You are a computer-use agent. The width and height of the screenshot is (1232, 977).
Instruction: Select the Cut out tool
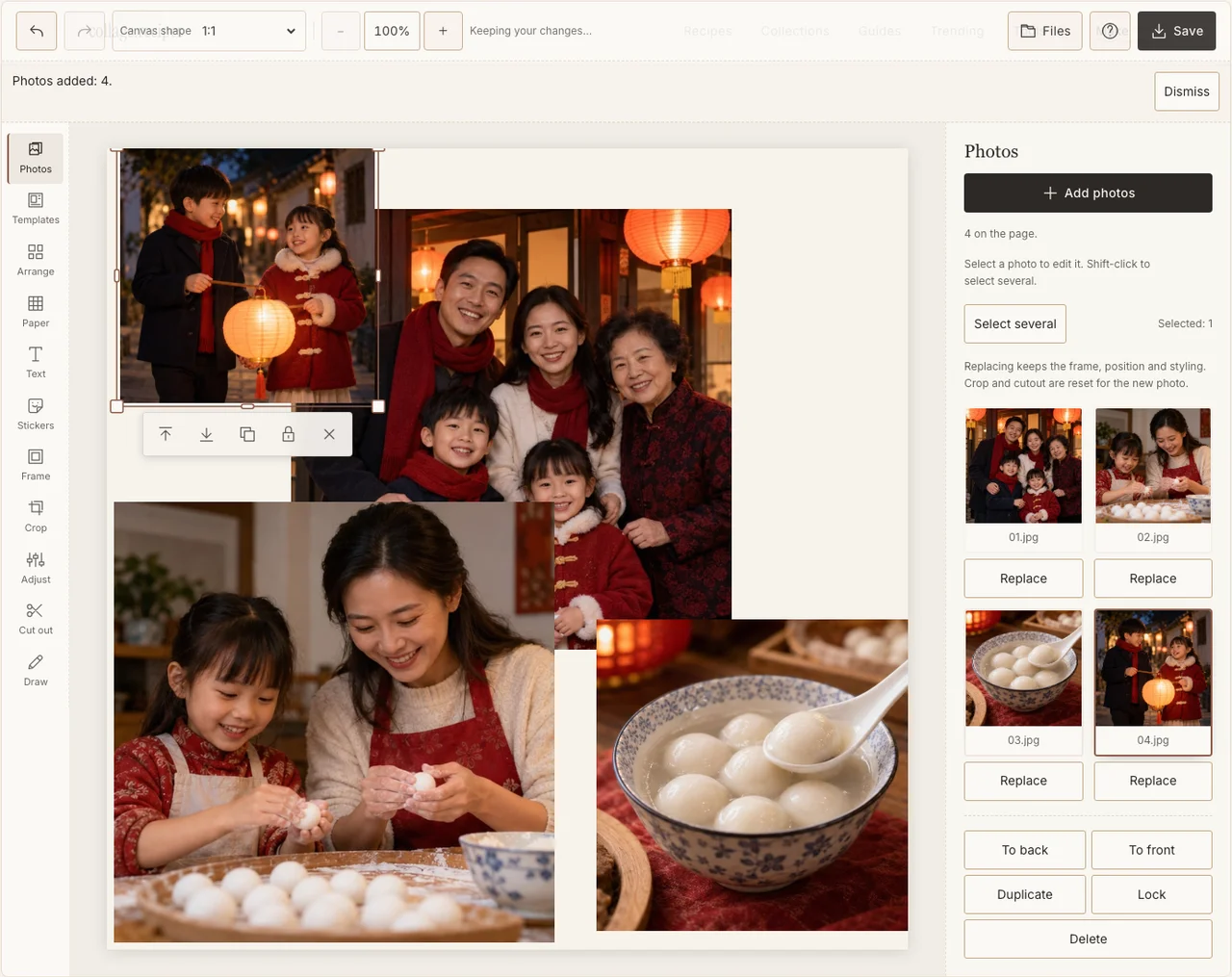[36, 620]
